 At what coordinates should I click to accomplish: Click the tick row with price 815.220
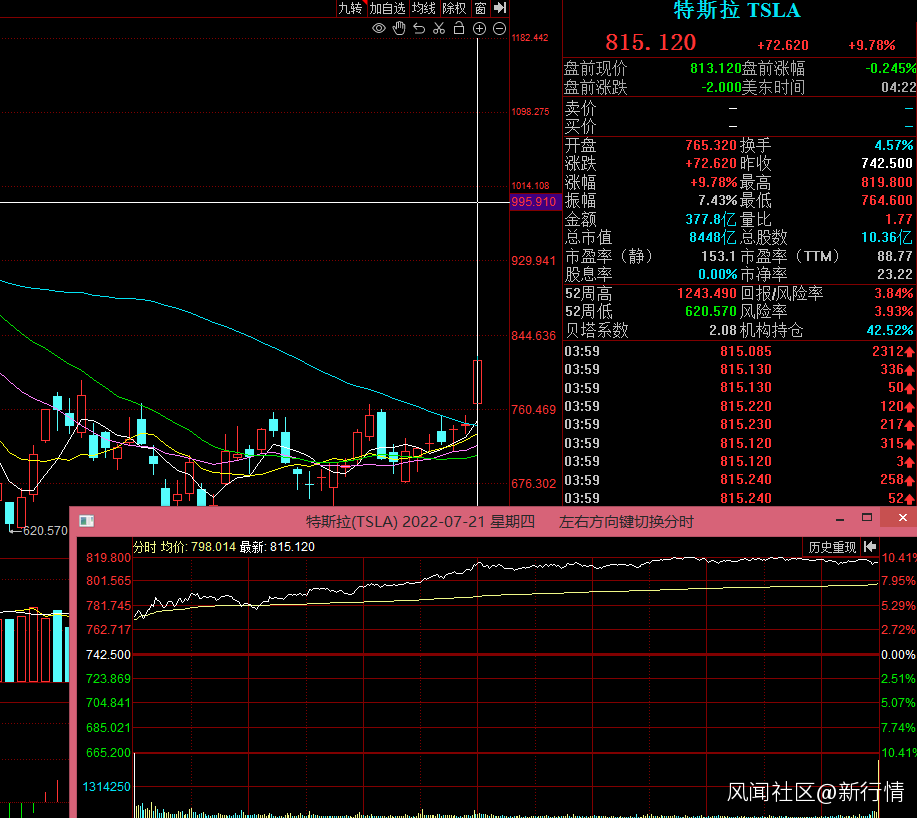point(739,406)
